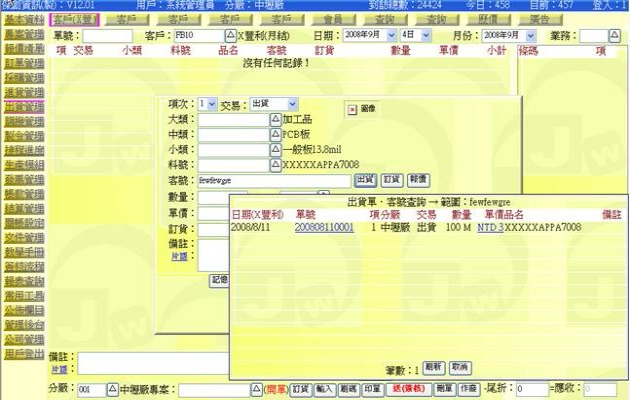
Task: Click the 小類 lookup triangle icon
Action: [276, 150]
